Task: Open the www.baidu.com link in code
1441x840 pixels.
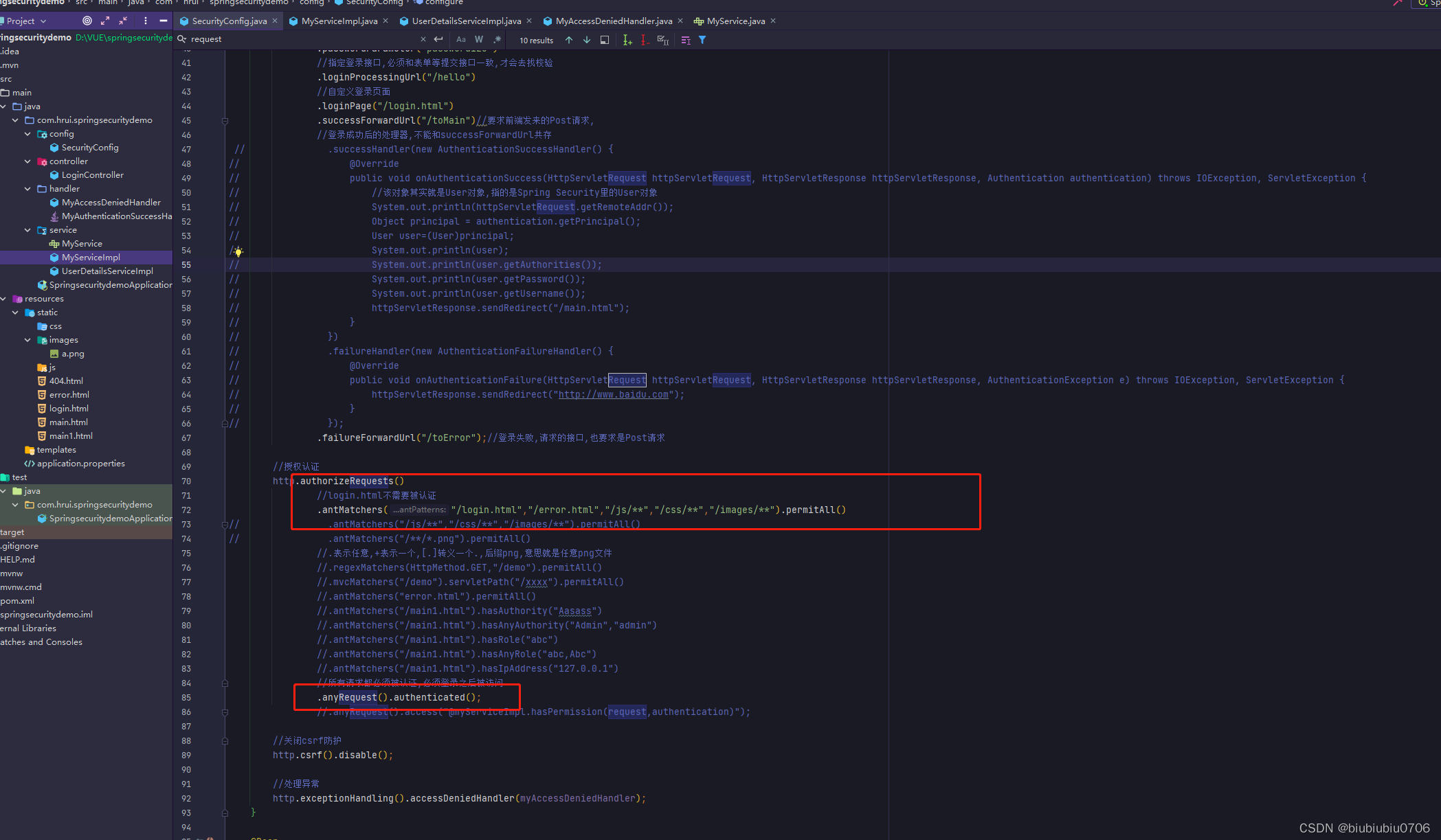Action: click(x=613, y=395)
